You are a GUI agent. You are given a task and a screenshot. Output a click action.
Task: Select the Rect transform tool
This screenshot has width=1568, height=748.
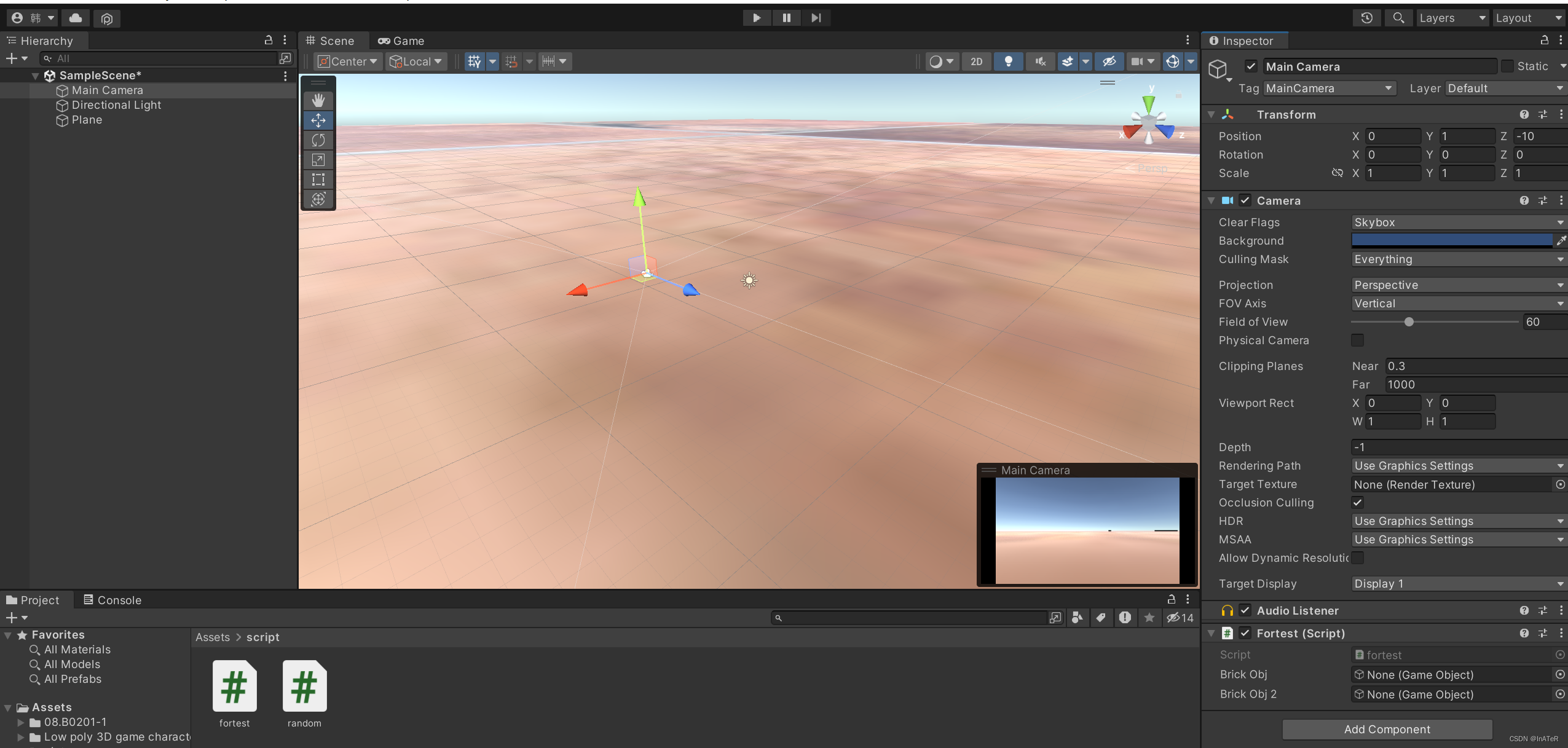[318, 179]
